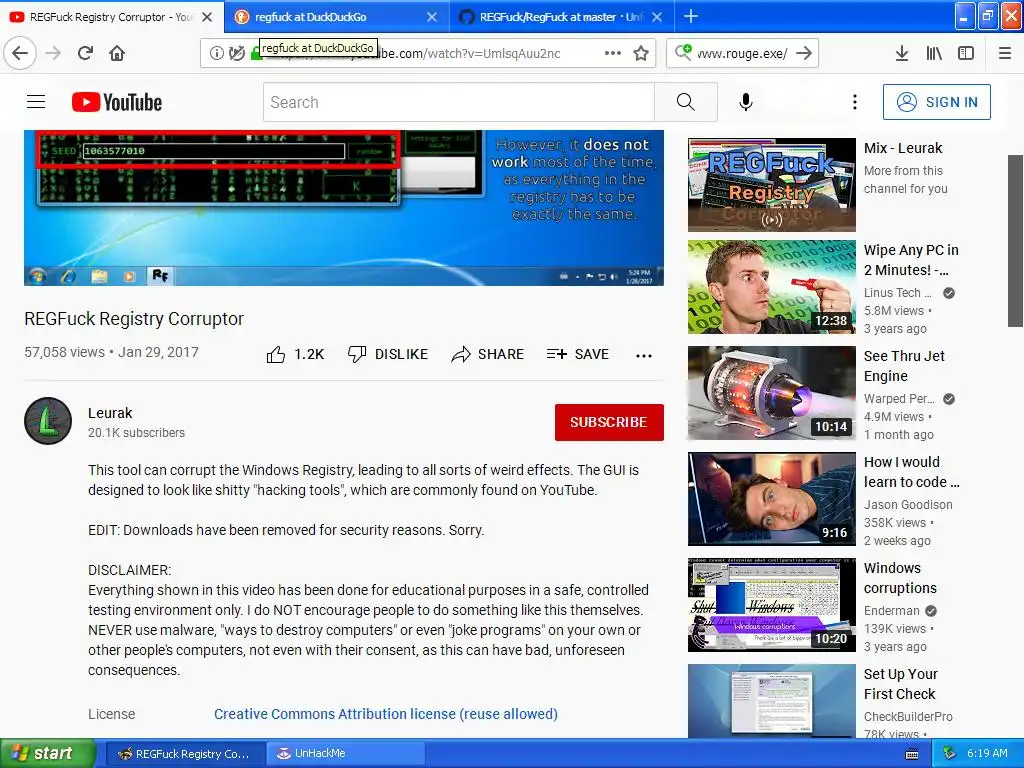Bookmark this page with the star icon
Image resolution: width=1024 pixels, height=768 pixels.
[x=641, y=53]
